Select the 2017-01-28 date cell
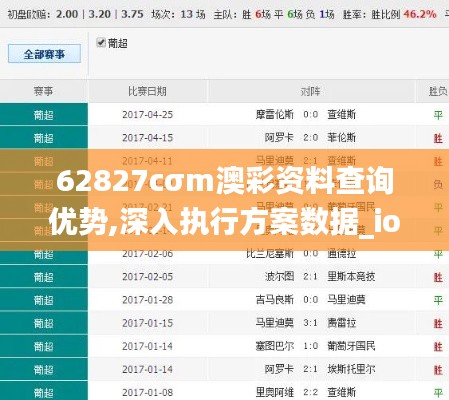The image size is (449, 400). [x=147, y=300]
